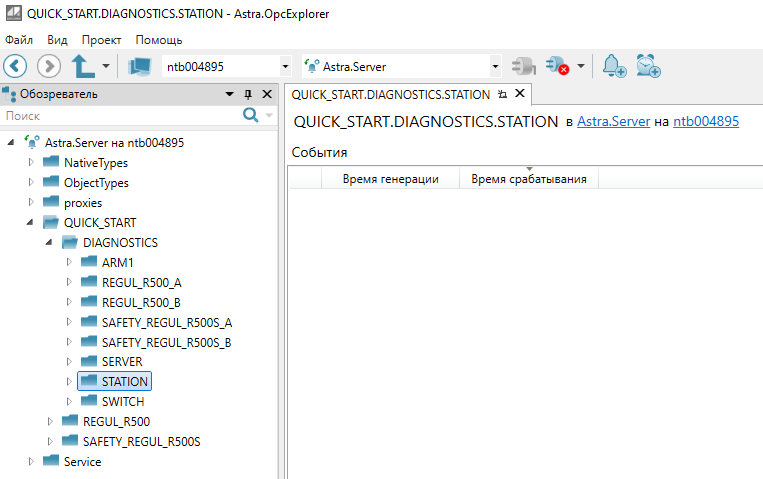
Task: Click the alarm clock with plus icon
Action: coord(649,67)
